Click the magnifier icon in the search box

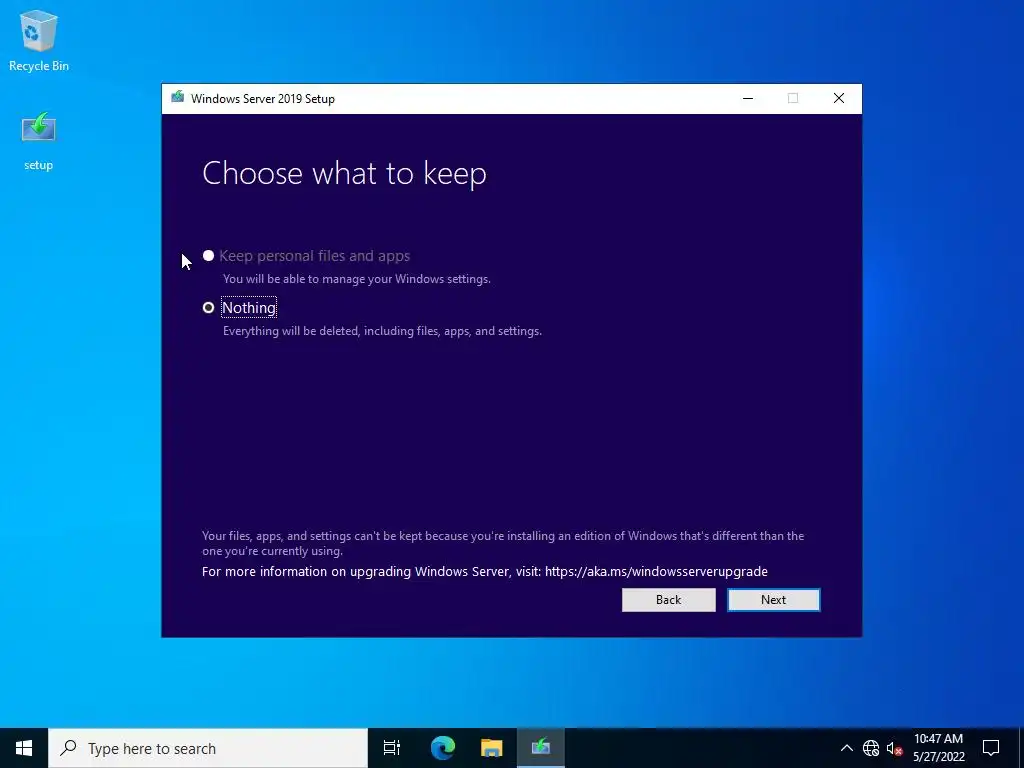coord(69,748)
